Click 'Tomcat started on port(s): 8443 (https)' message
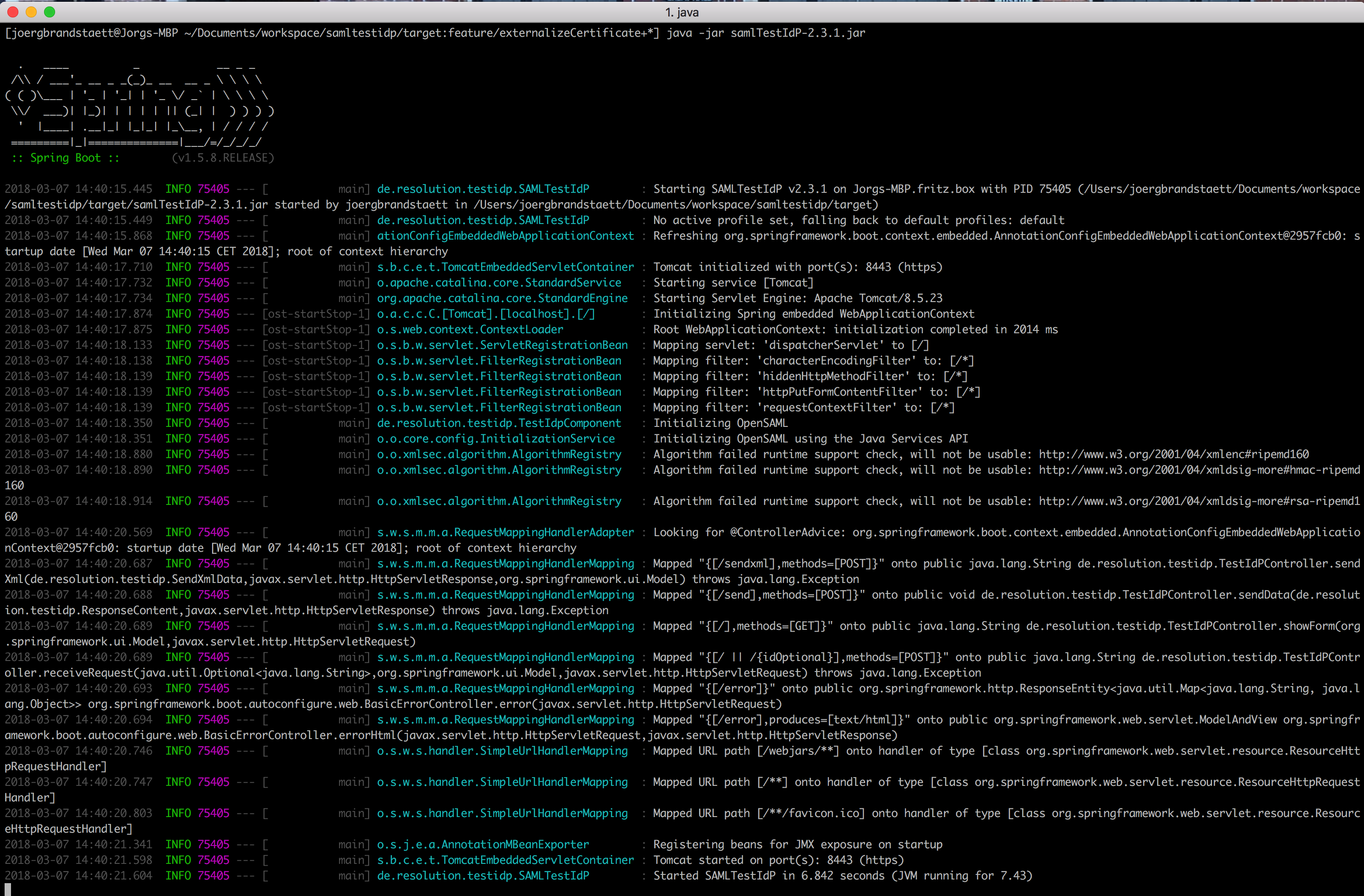Screen dimensions: 1364x896 click(x=778, y=860)
